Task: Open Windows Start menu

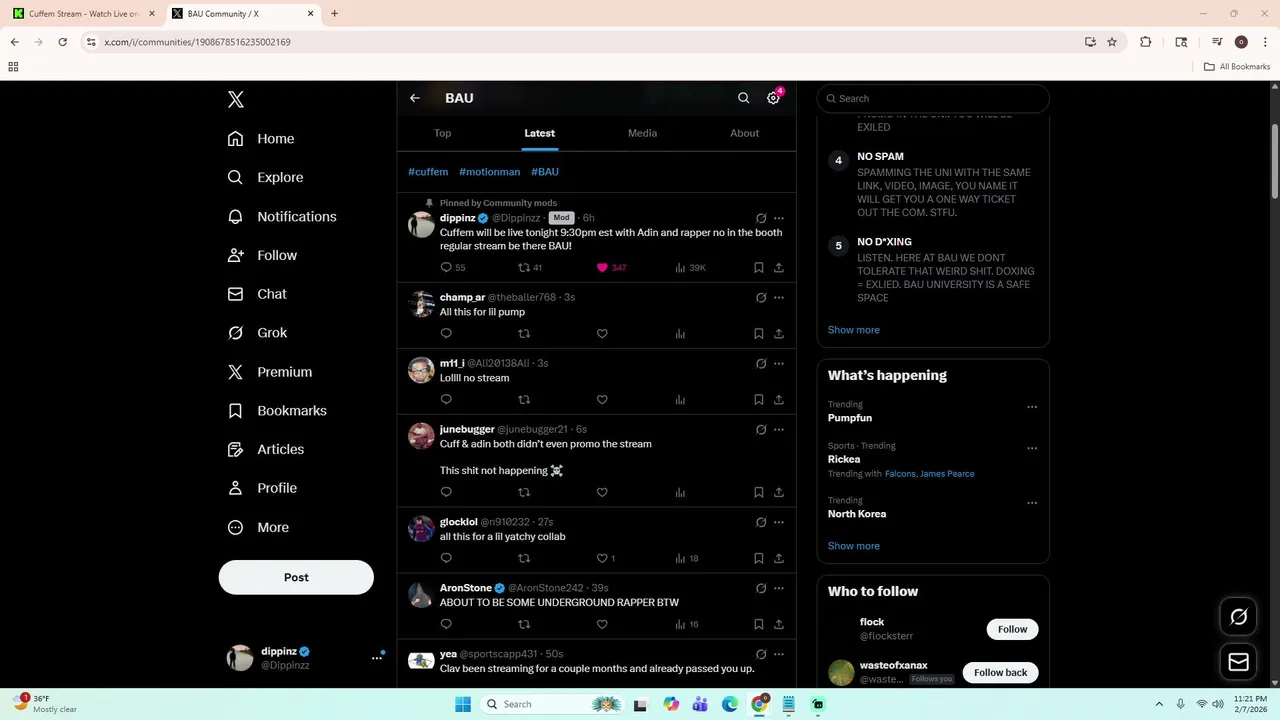Action: (463, 704)
